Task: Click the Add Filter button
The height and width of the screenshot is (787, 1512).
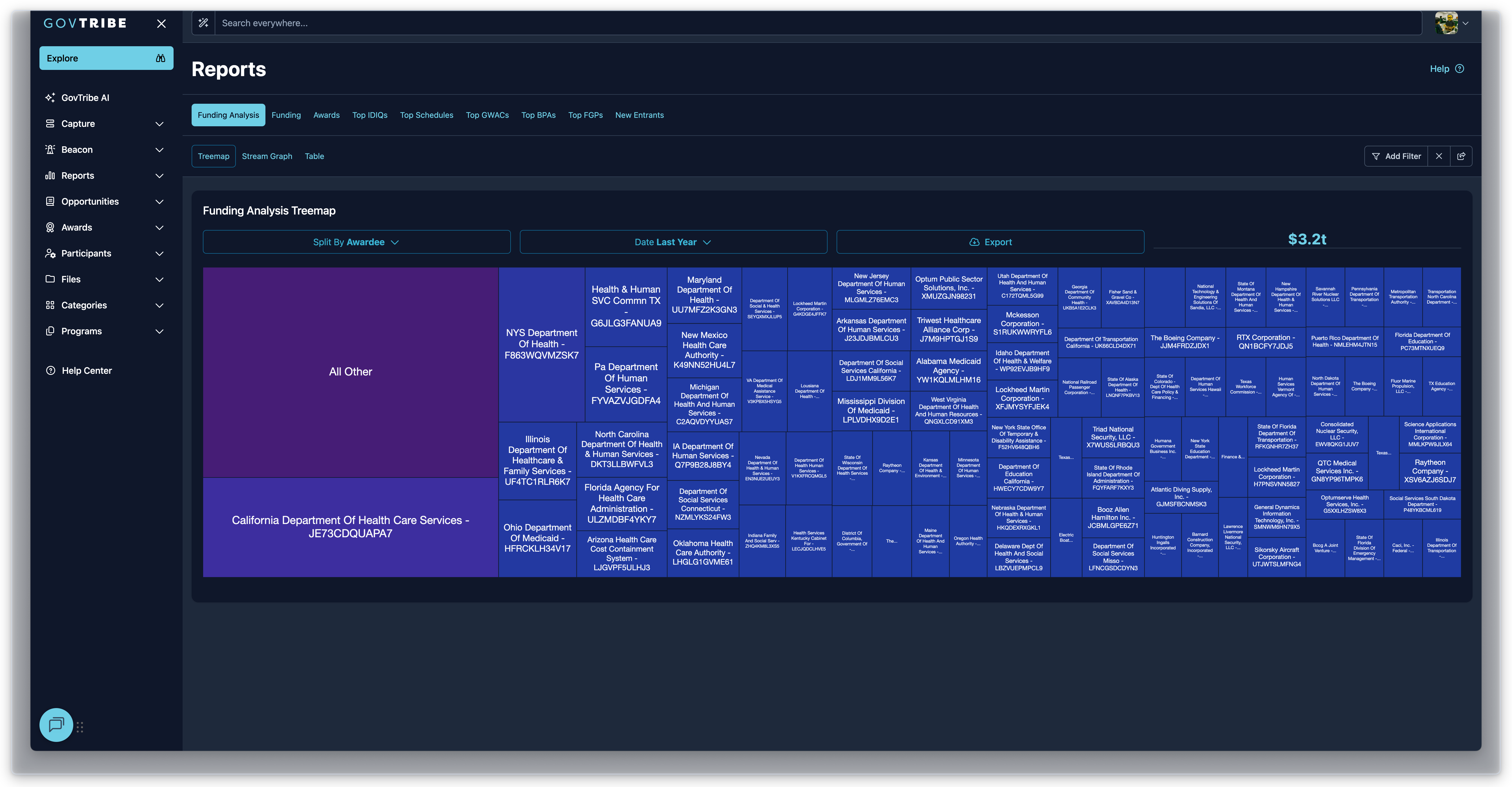Action: pyautogui.click(x=1396, y=156)
